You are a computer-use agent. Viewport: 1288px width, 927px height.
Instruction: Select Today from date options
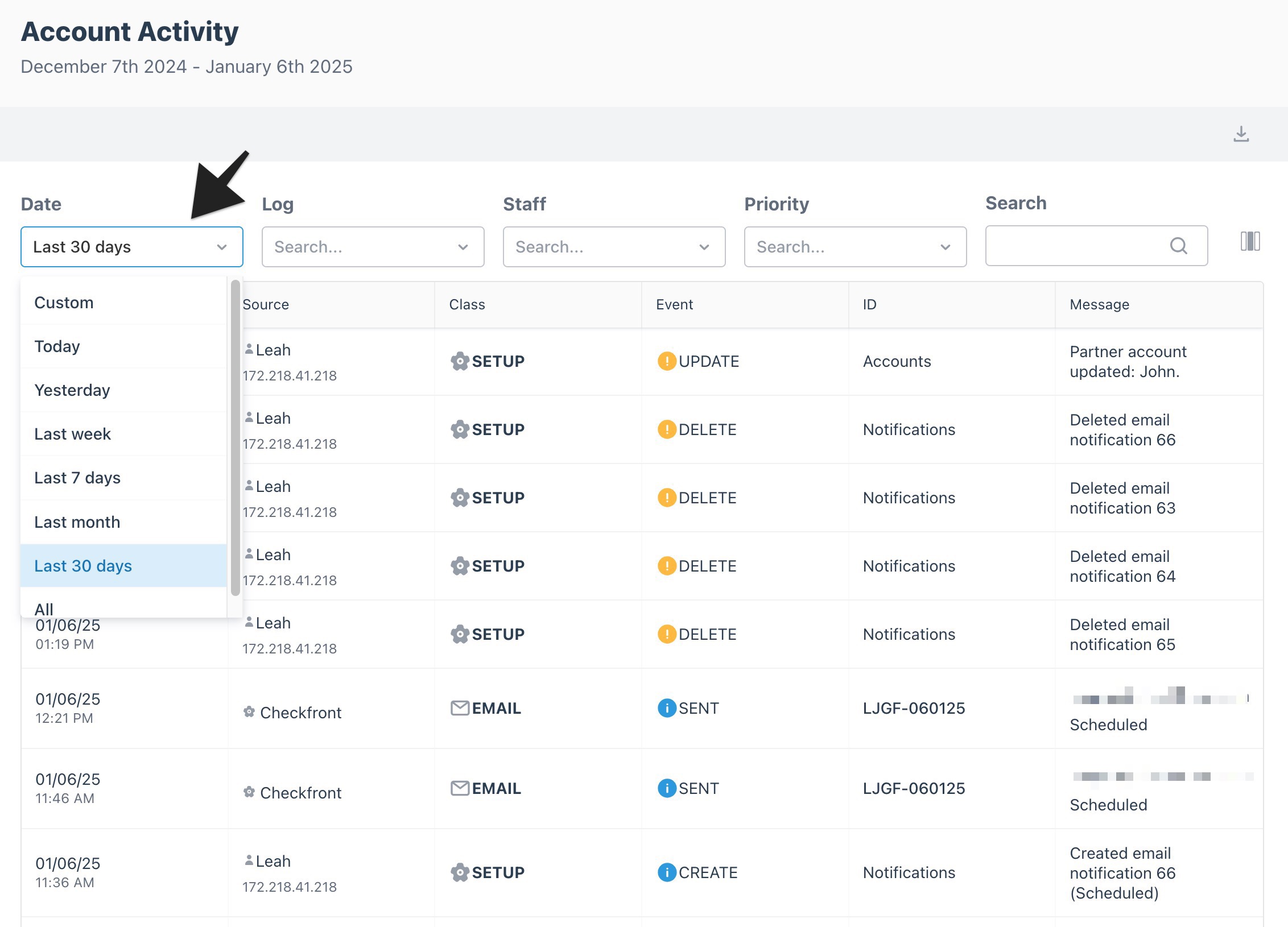[x=123, y=346]
